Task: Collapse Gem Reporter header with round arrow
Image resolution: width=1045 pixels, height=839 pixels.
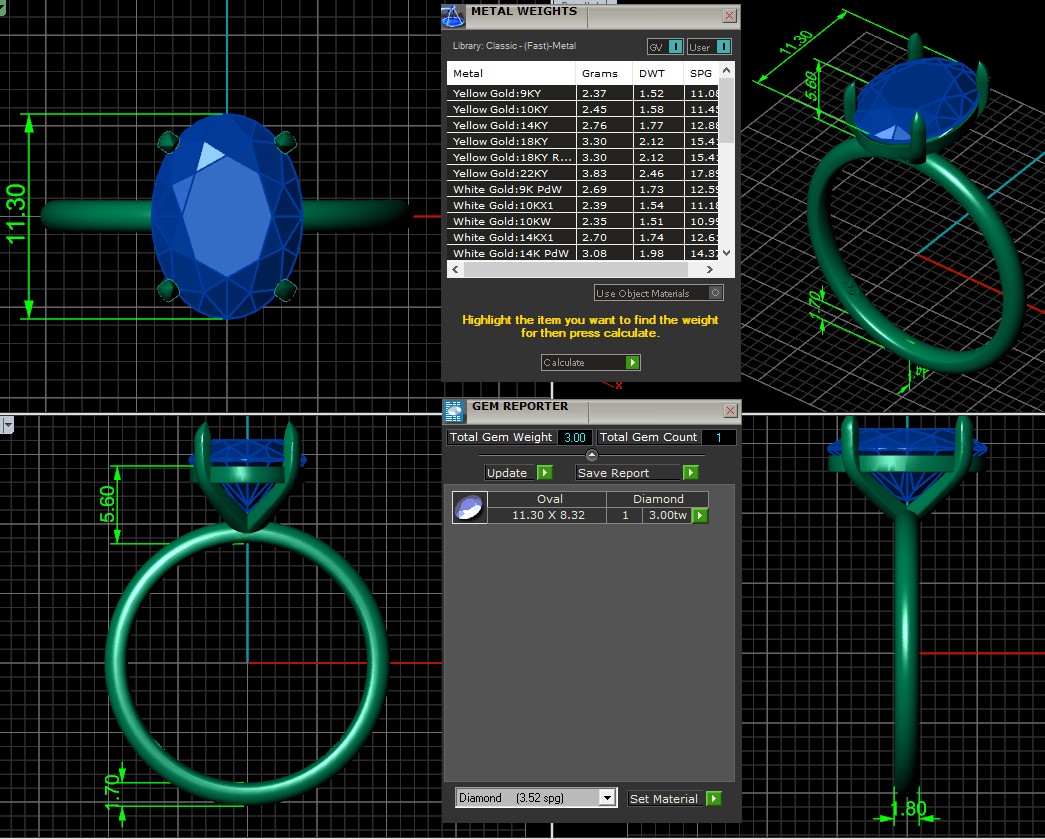Action: click(x=591, y=455)
